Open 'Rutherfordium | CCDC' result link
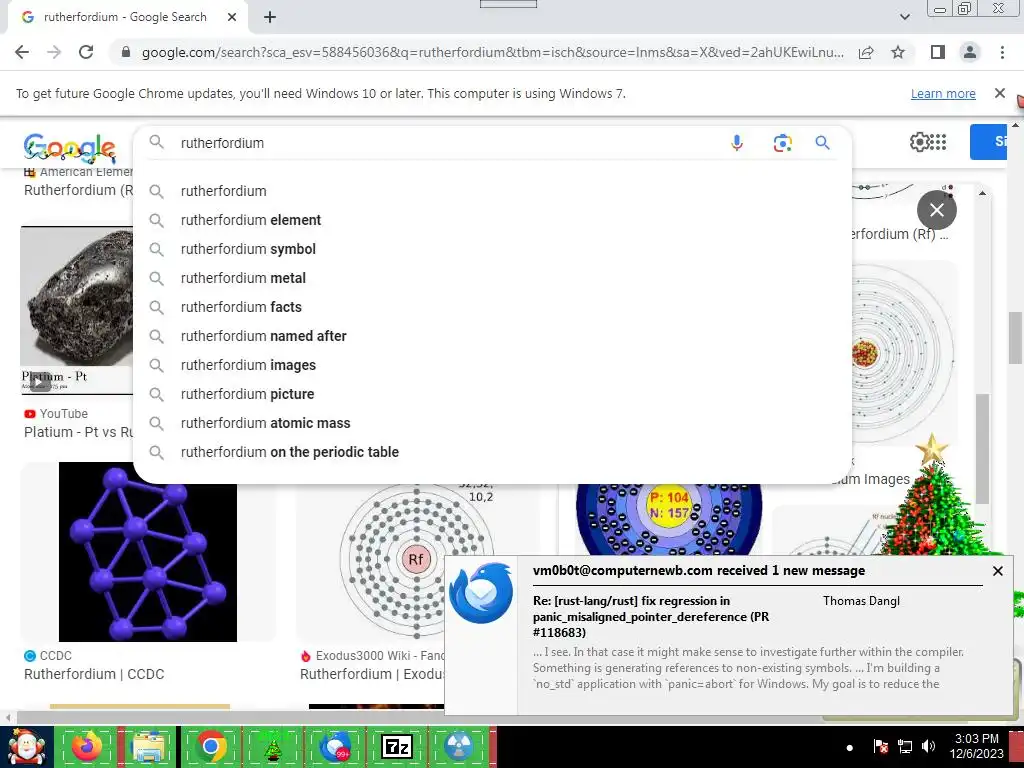 point(94,674)
